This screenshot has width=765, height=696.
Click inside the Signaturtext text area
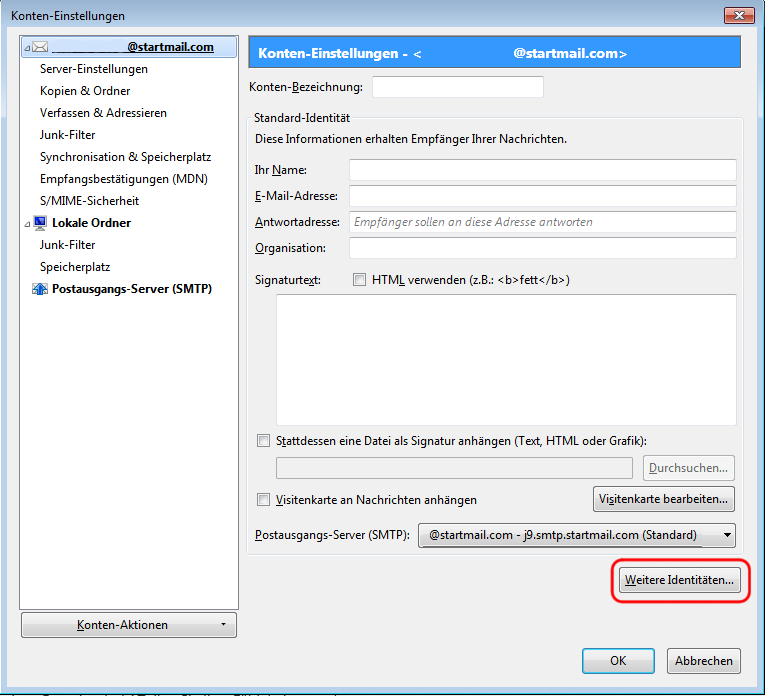506,360
